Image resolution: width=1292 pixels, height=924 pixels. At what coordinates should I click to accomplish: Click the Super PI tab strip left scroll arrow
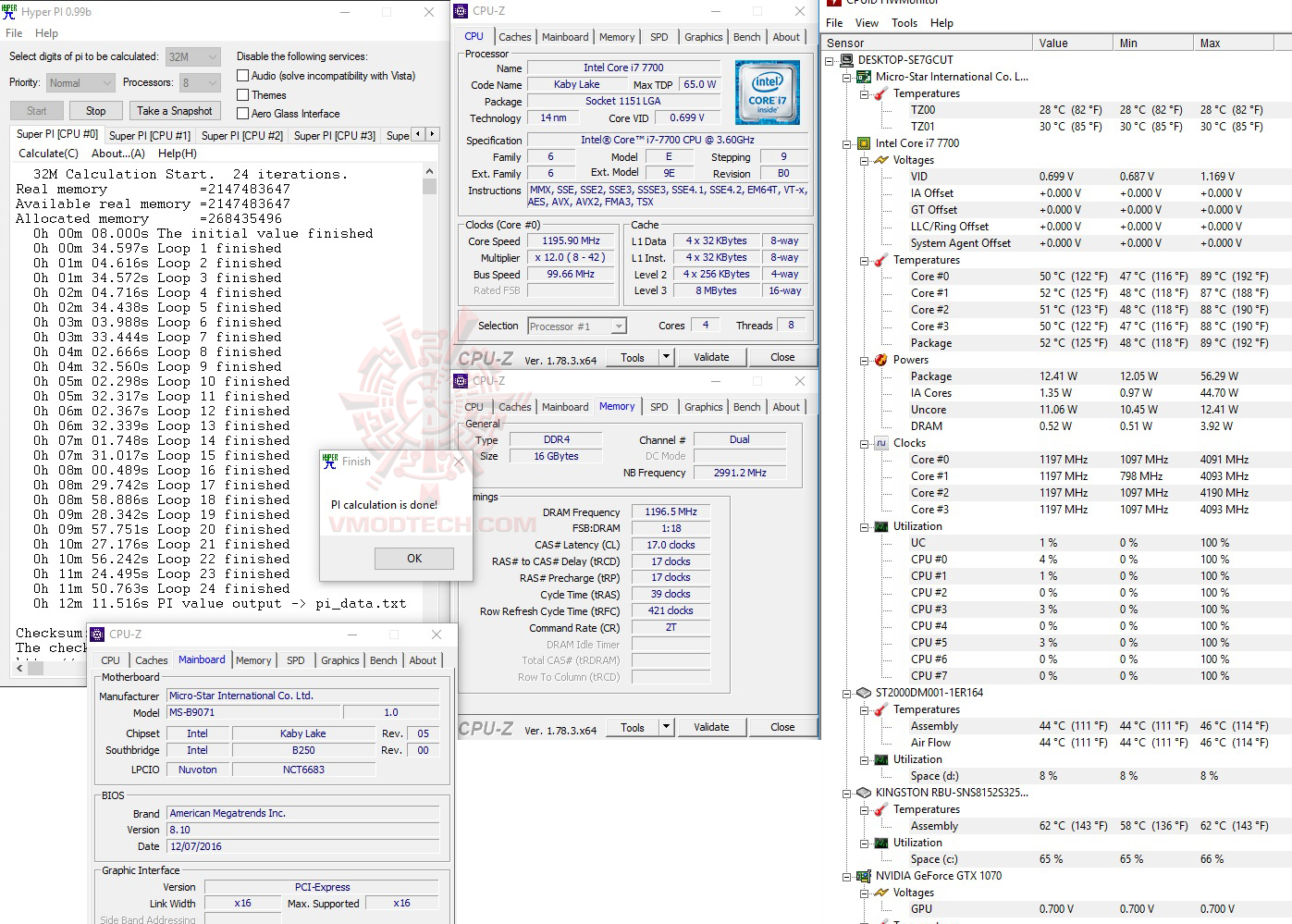pos(417,135)
